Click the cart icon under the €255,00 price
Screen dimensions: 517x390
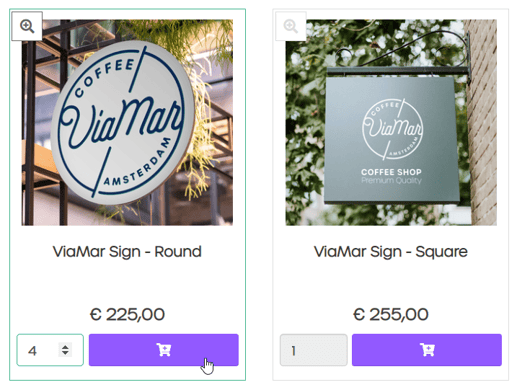point(427,350)
